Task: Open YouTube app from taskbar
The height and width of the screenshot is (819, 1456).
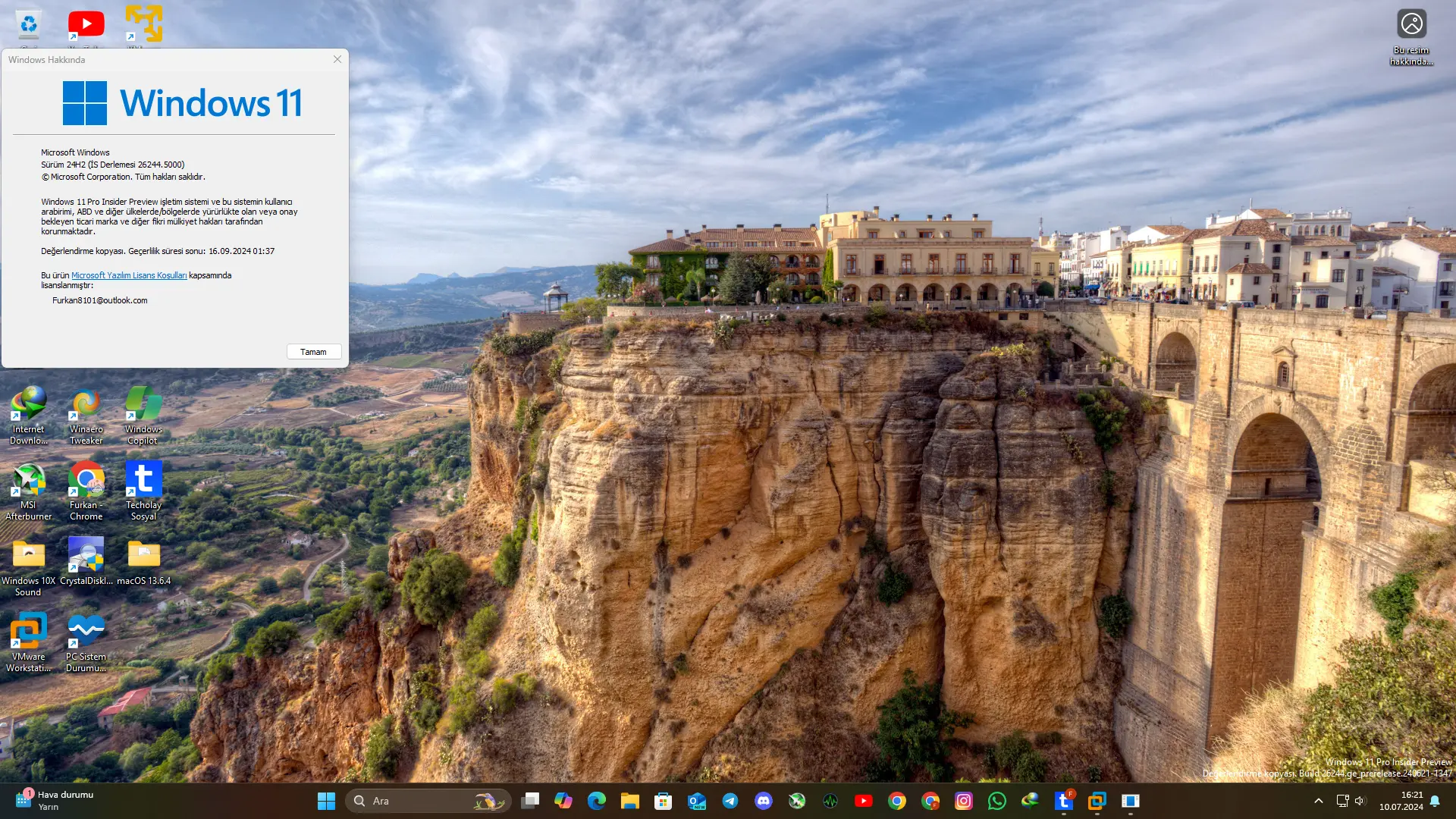Action: pyautogui.click(x=864, y=801)
